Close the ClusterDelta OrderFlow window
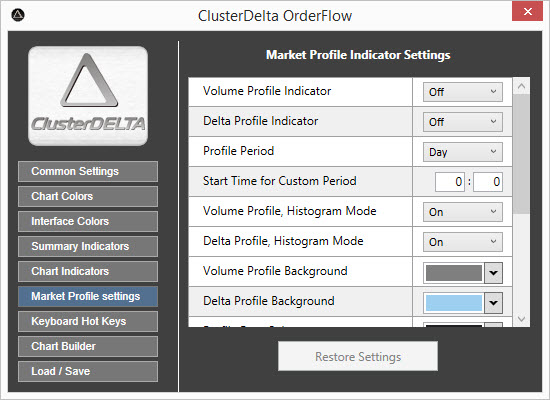Image resolution: width=550 pixels, height=400 pixels. [x=527, y=12]
